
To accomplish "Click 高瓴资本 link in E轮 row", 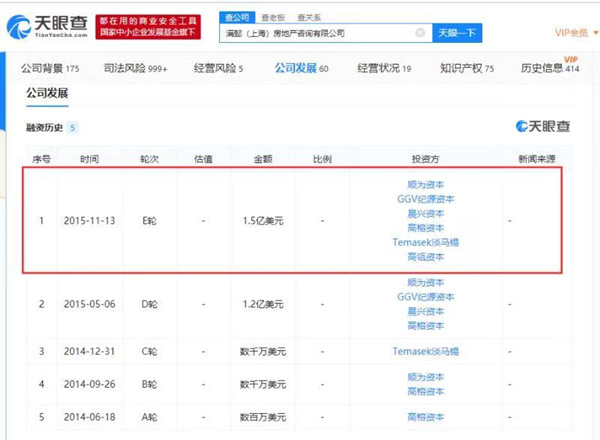I will click(426, 256).
